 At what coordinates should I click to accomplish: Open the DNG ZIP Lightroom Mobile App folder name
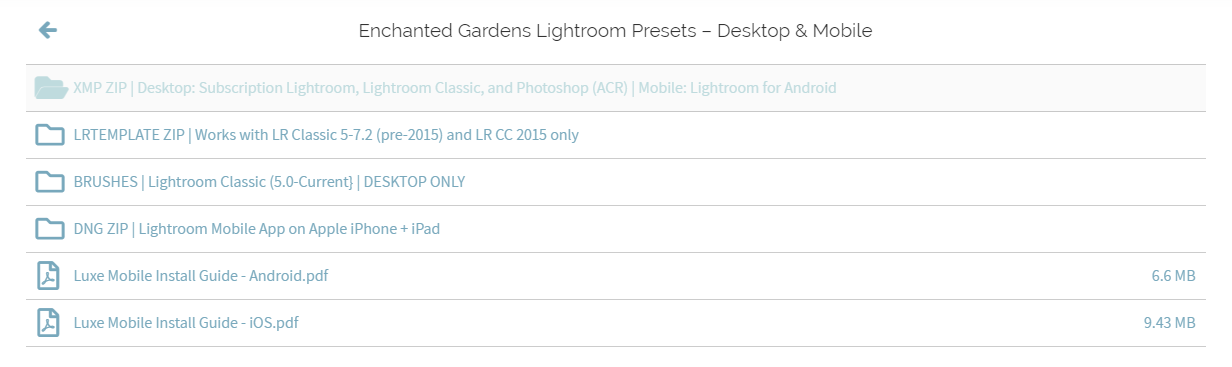(256, 229)
